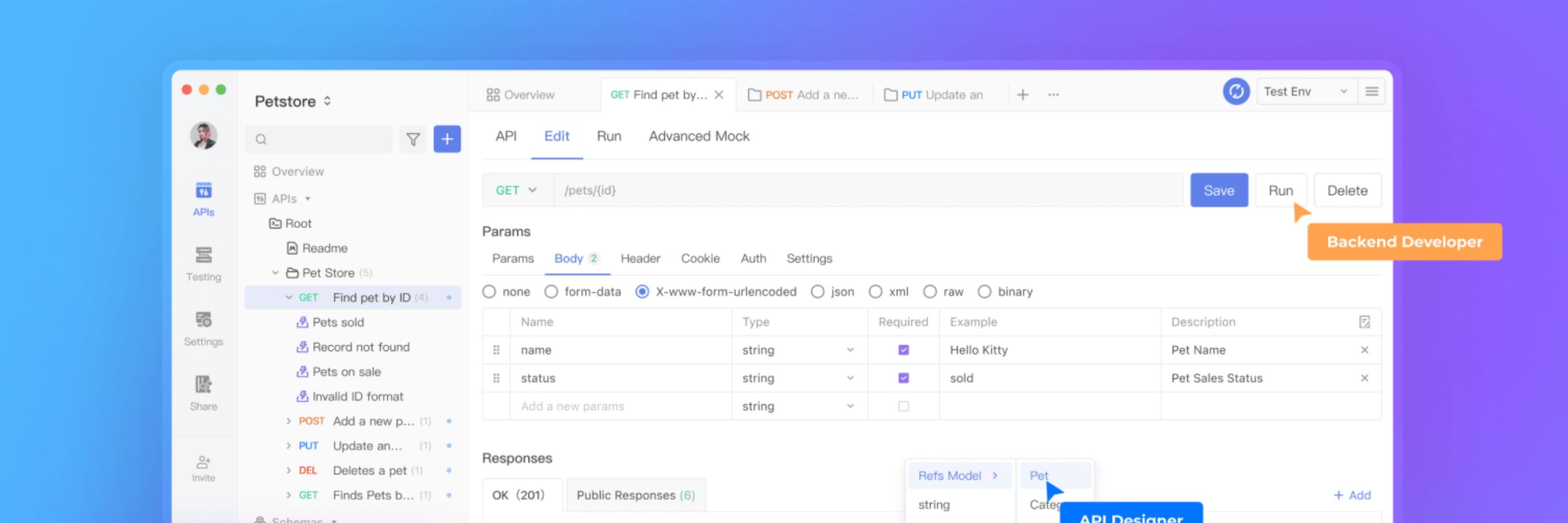The width and height of the screenshot is (1568, 523).
Task: Open the Petstore project switcher
Action: coord(293,101)
